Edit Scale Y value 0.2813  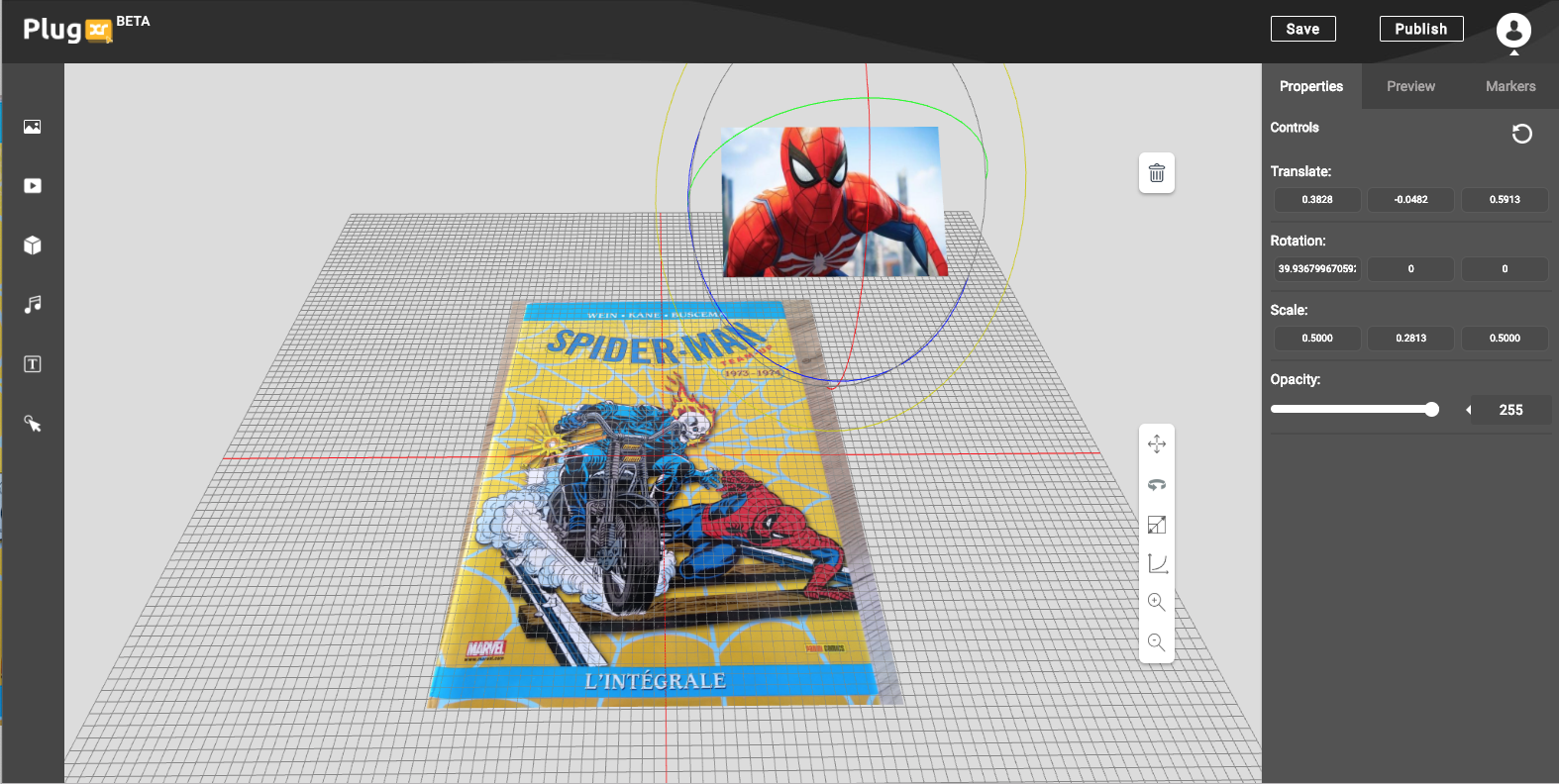tap(1411, 338)
